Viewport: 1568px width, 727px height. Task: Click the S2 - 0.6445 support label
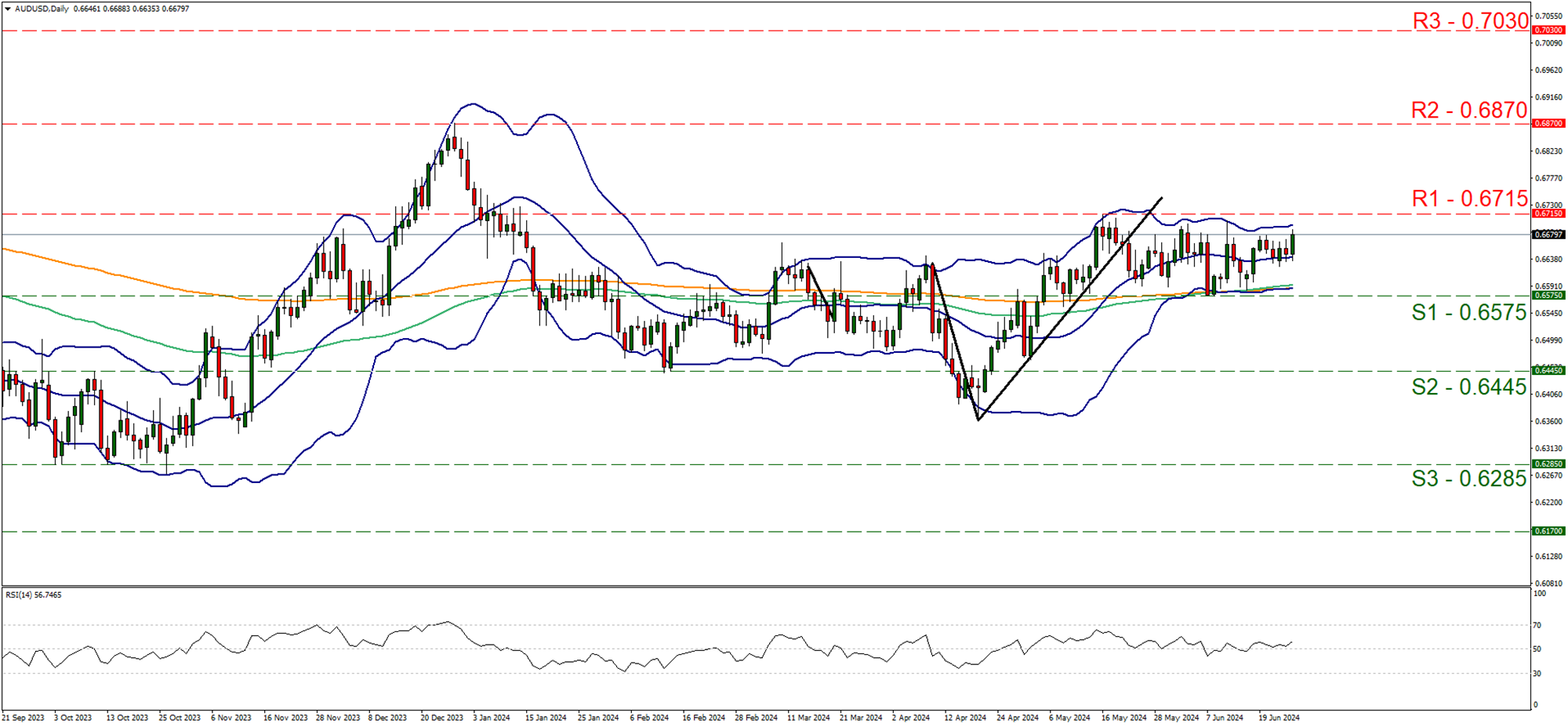(x=1468, y=387)
